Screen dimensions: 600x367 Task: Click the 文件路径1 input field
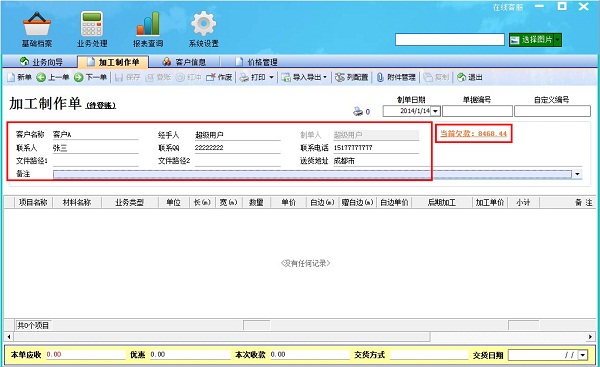[x=95, y=161]
